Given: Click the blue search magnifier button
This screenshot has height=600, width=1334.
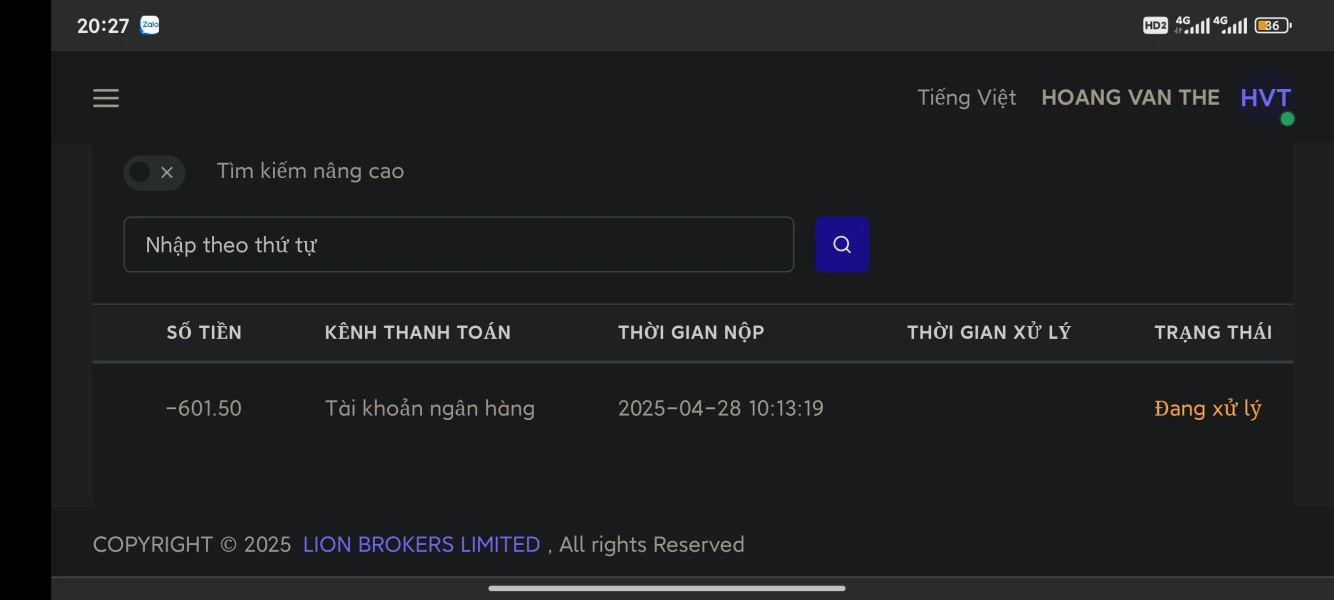Looking at the screenshot, I should coord(842,245).
